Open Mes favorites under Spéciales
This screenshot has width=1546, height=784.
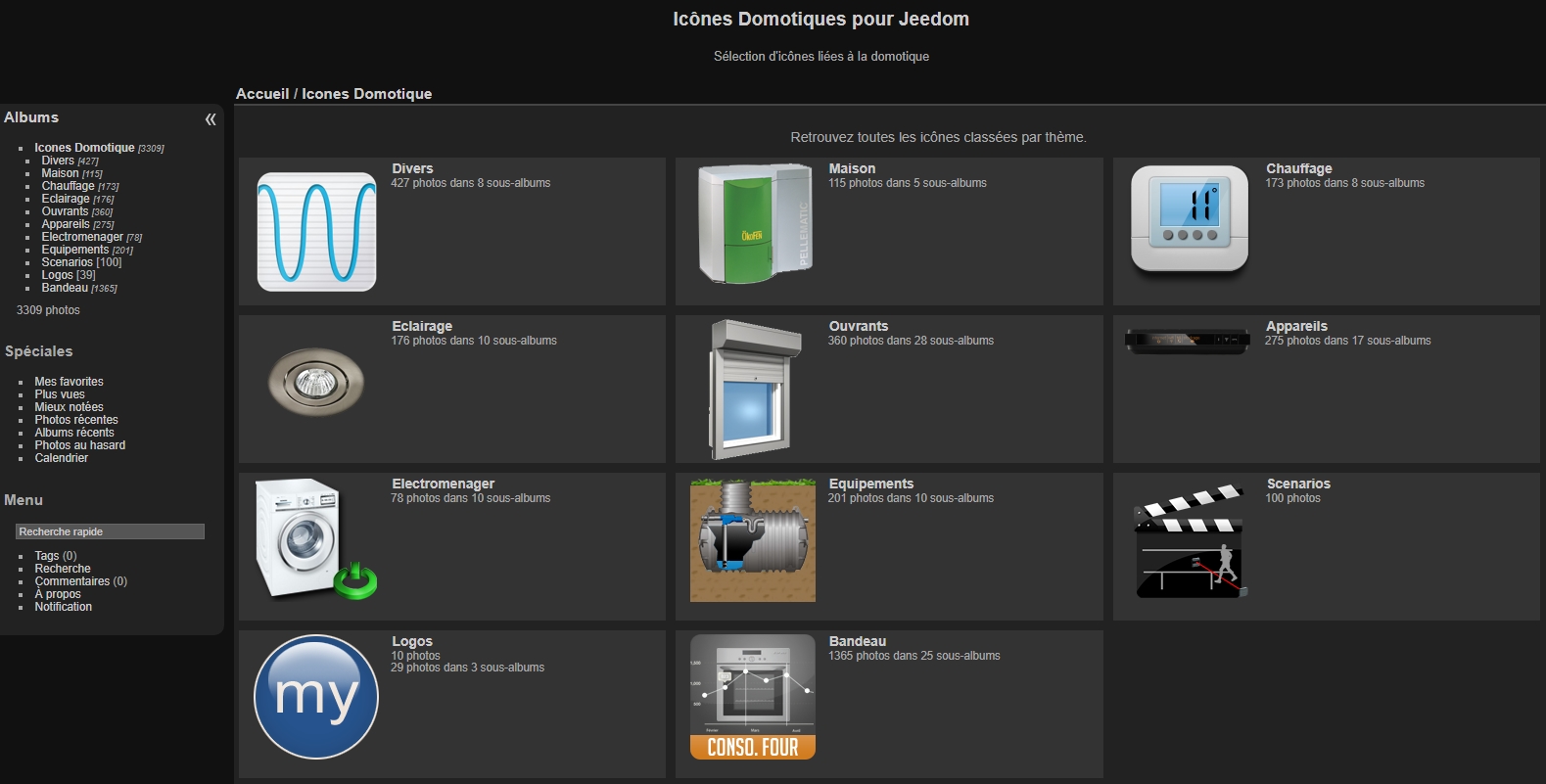[x=69, y=382]
